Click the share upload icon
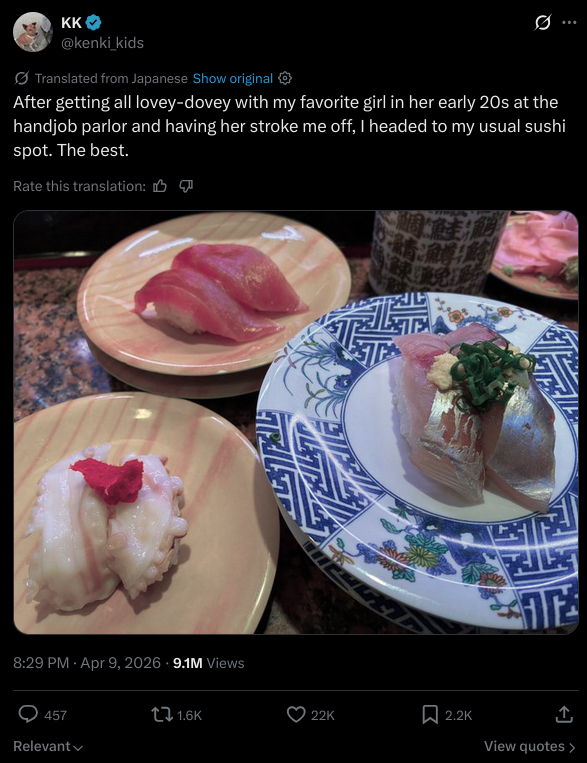The image size is (587, 763). 564,714
